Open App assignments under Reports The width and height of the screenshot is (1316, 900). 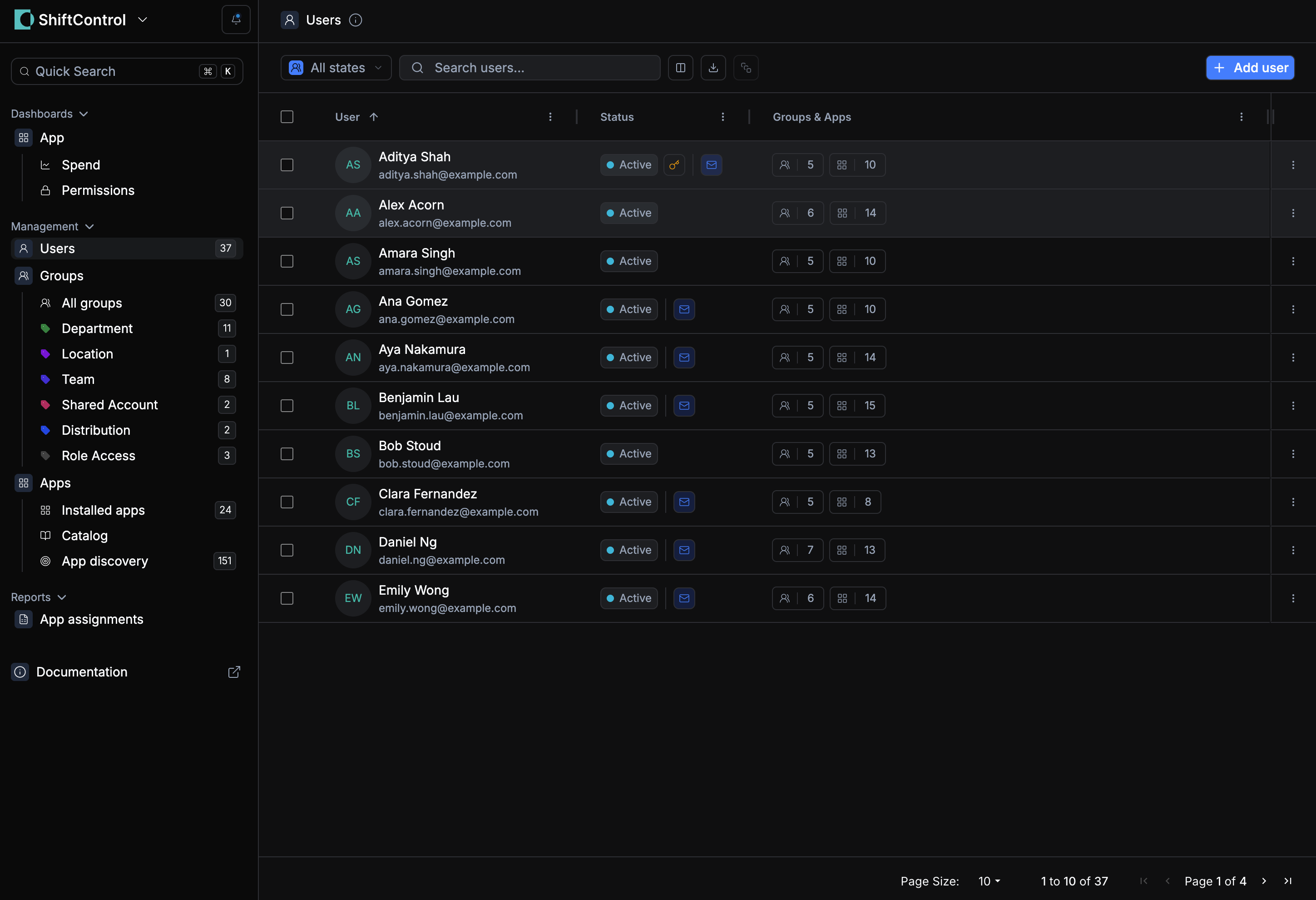pyautogui.click(x=91, y=619)
